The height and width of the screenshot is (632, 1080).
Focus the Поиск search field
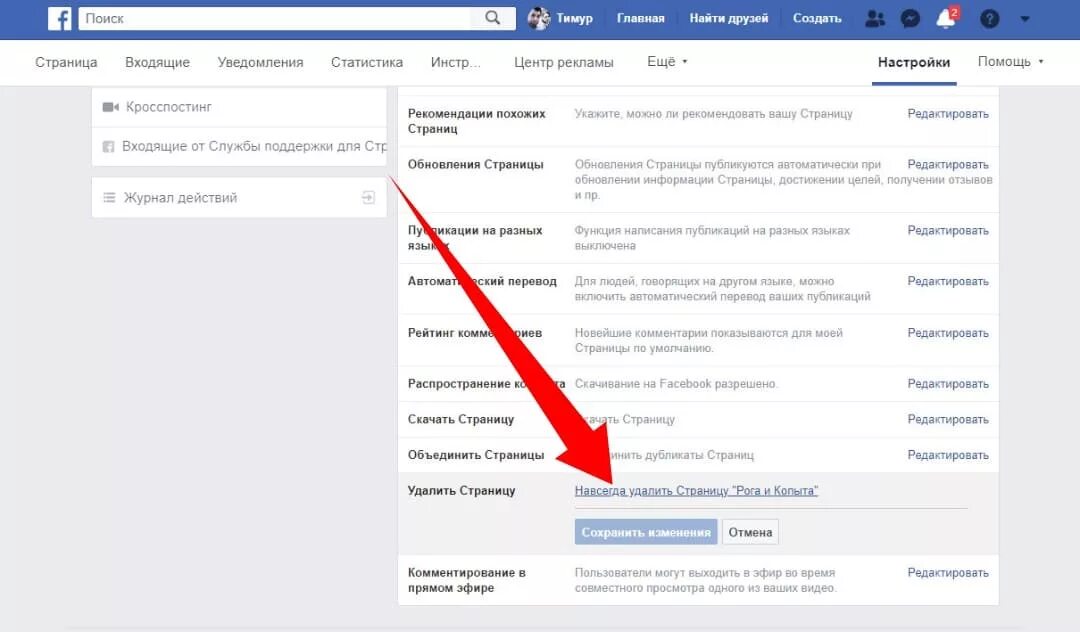(x=276, y=19)
